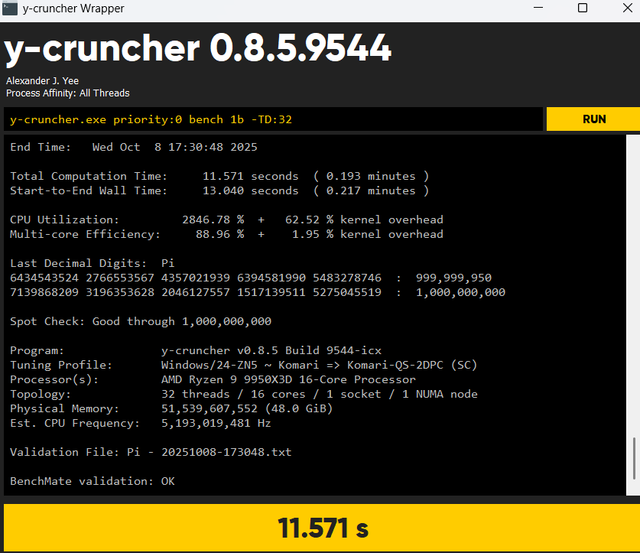The width and height of the screenshot is (640, 553).
Task: Click the 'Total Computation Time:' line
Action: point(220,176)
